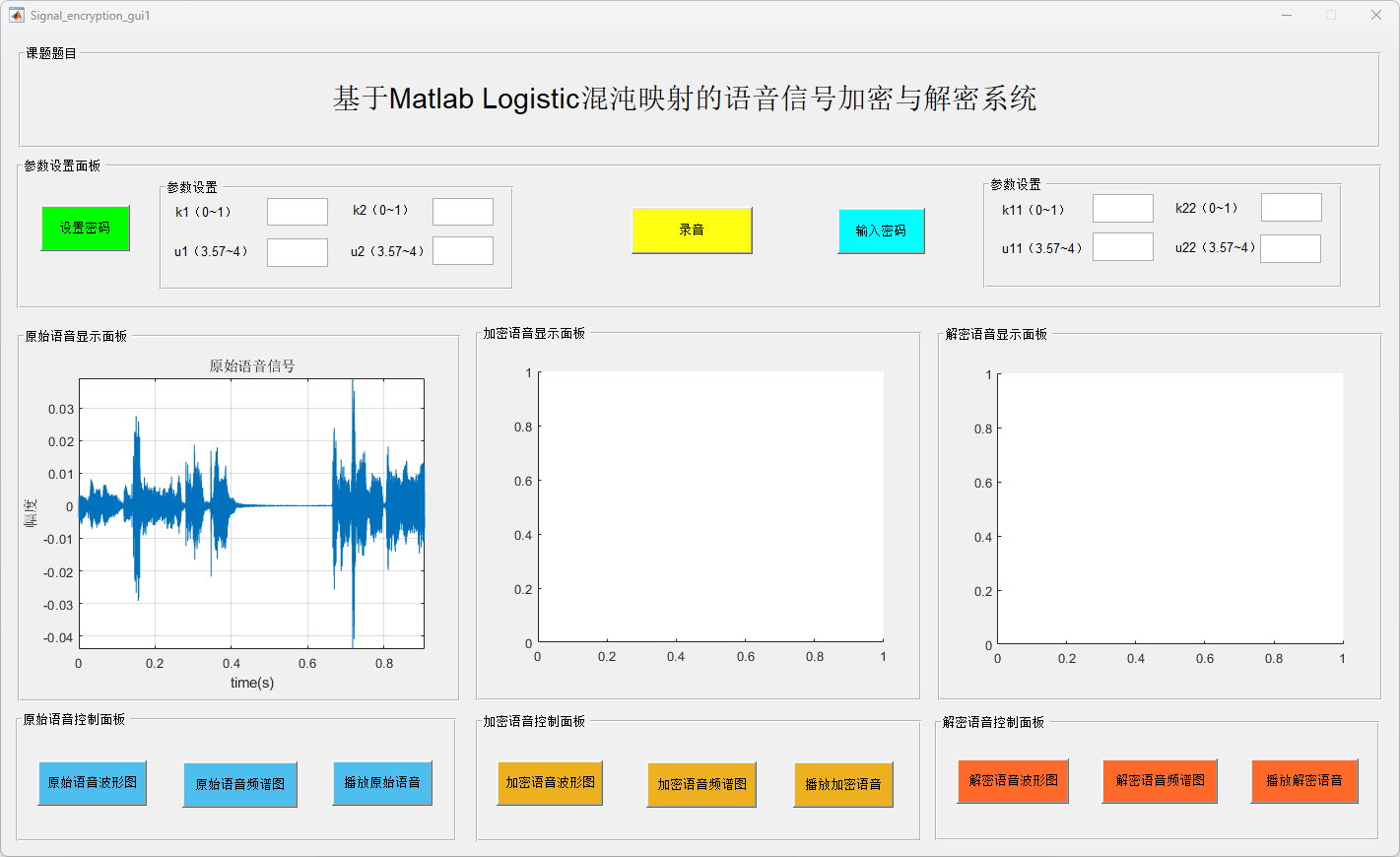Focus the k1 (0~1) input field
This screenshot has width=1400, height=857.
[298, 212]
